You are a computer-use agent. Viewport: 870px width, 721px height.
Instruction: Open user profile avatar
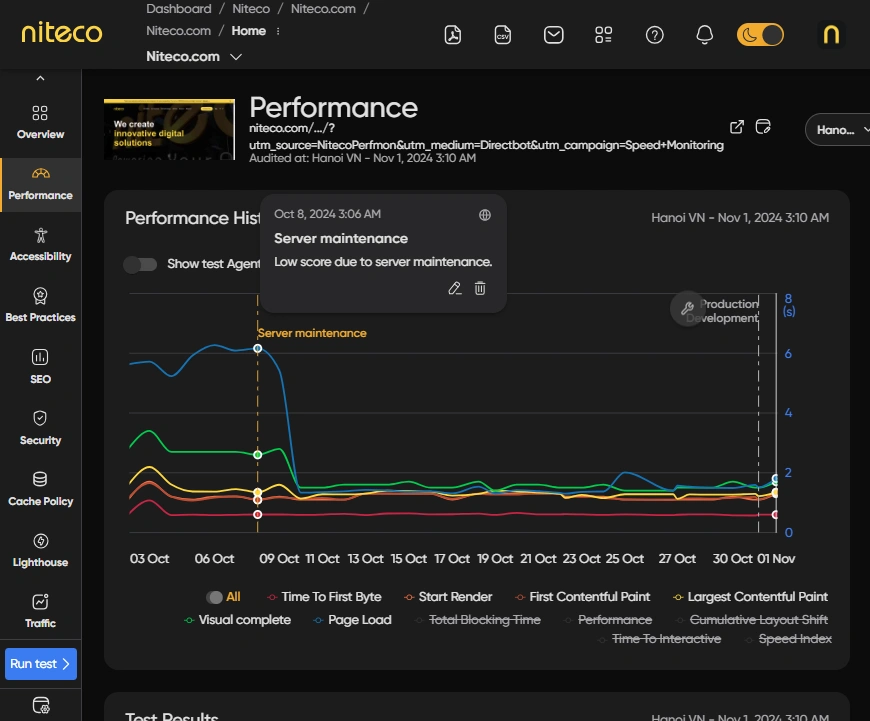click(831, 35)
